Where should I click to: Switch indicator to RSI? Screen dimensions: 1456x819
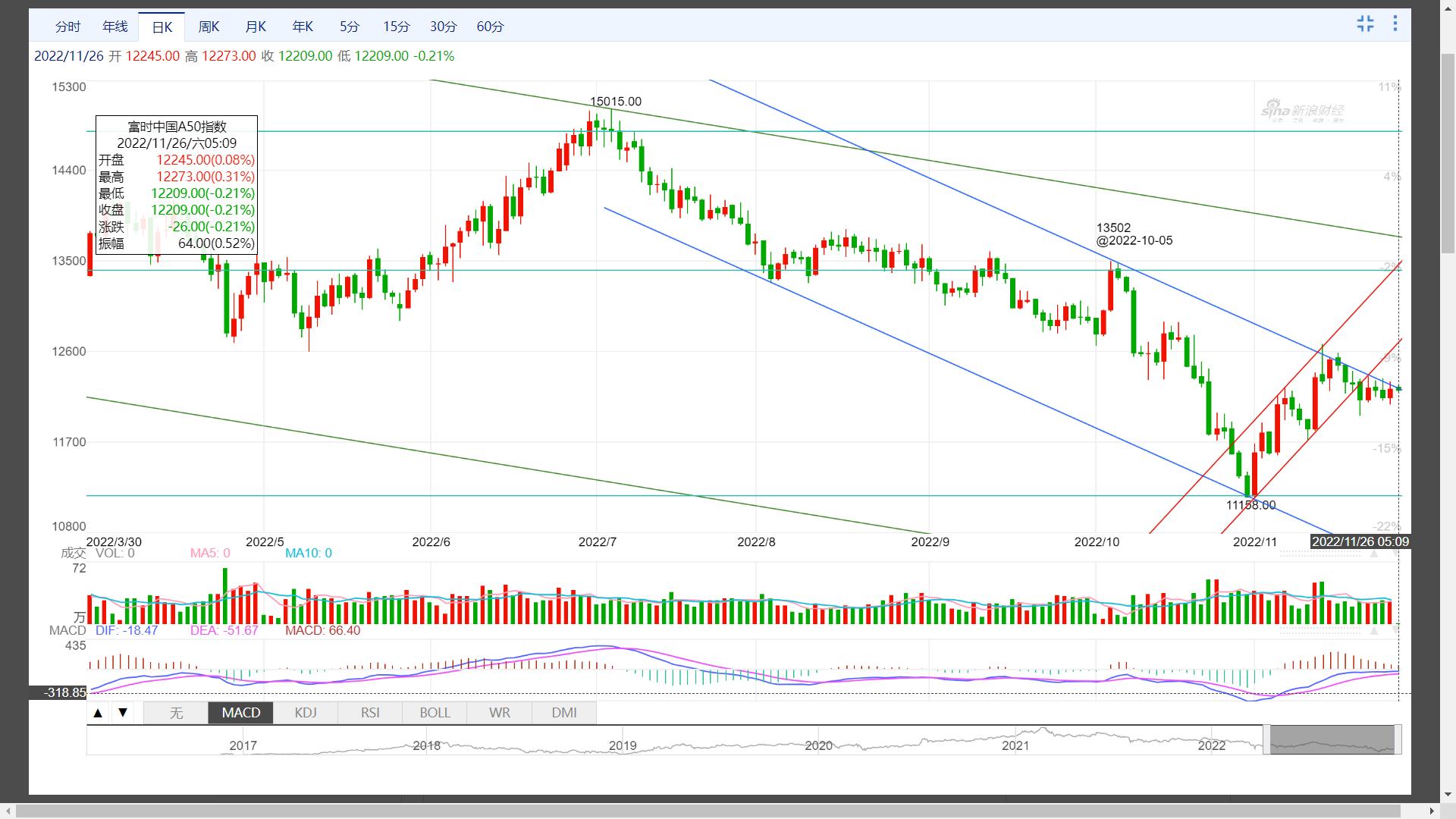(370, 713)
